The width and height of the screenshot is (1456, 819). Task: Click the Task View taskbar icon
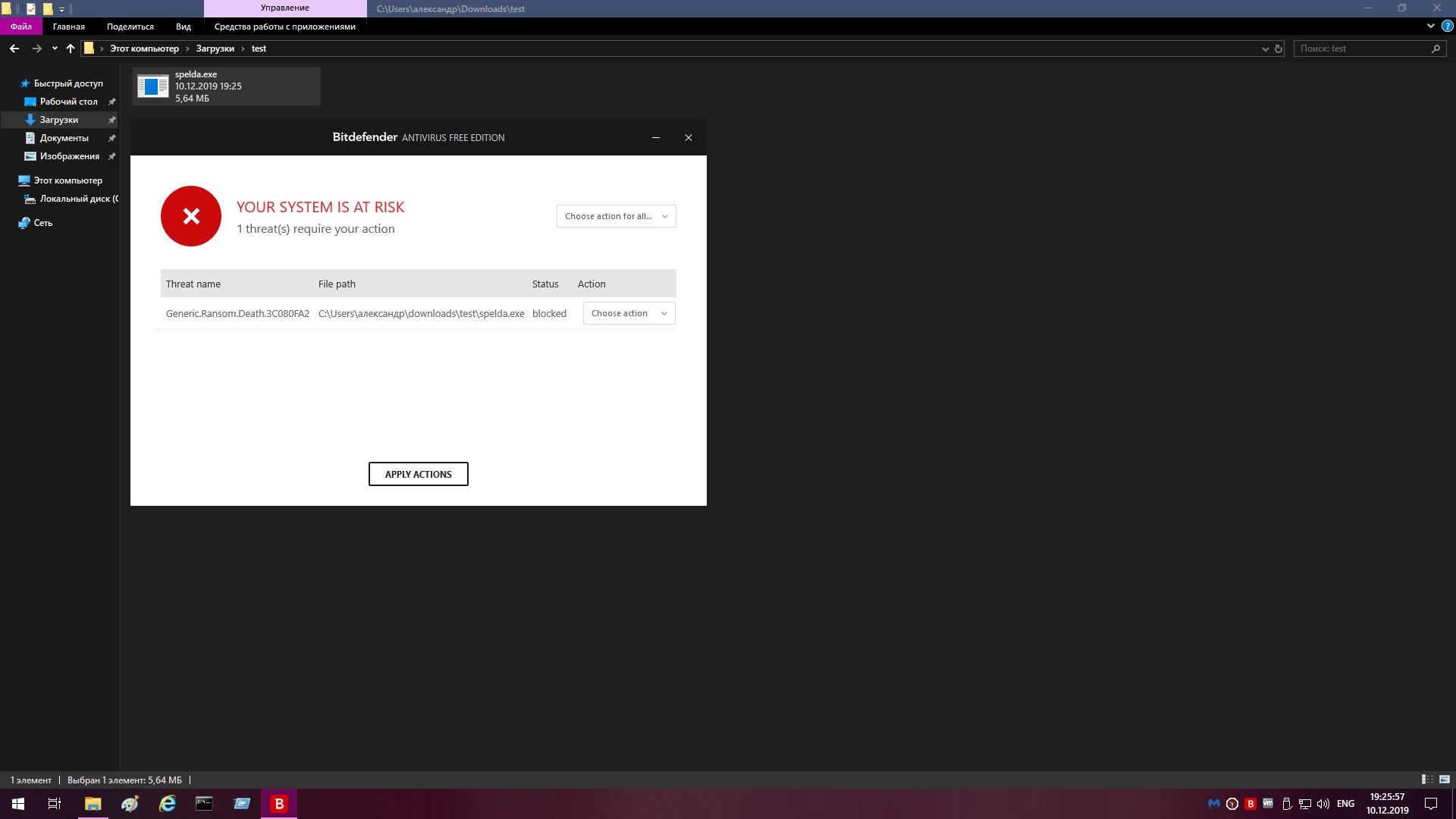pyautogui.click(x=55, y=804)
